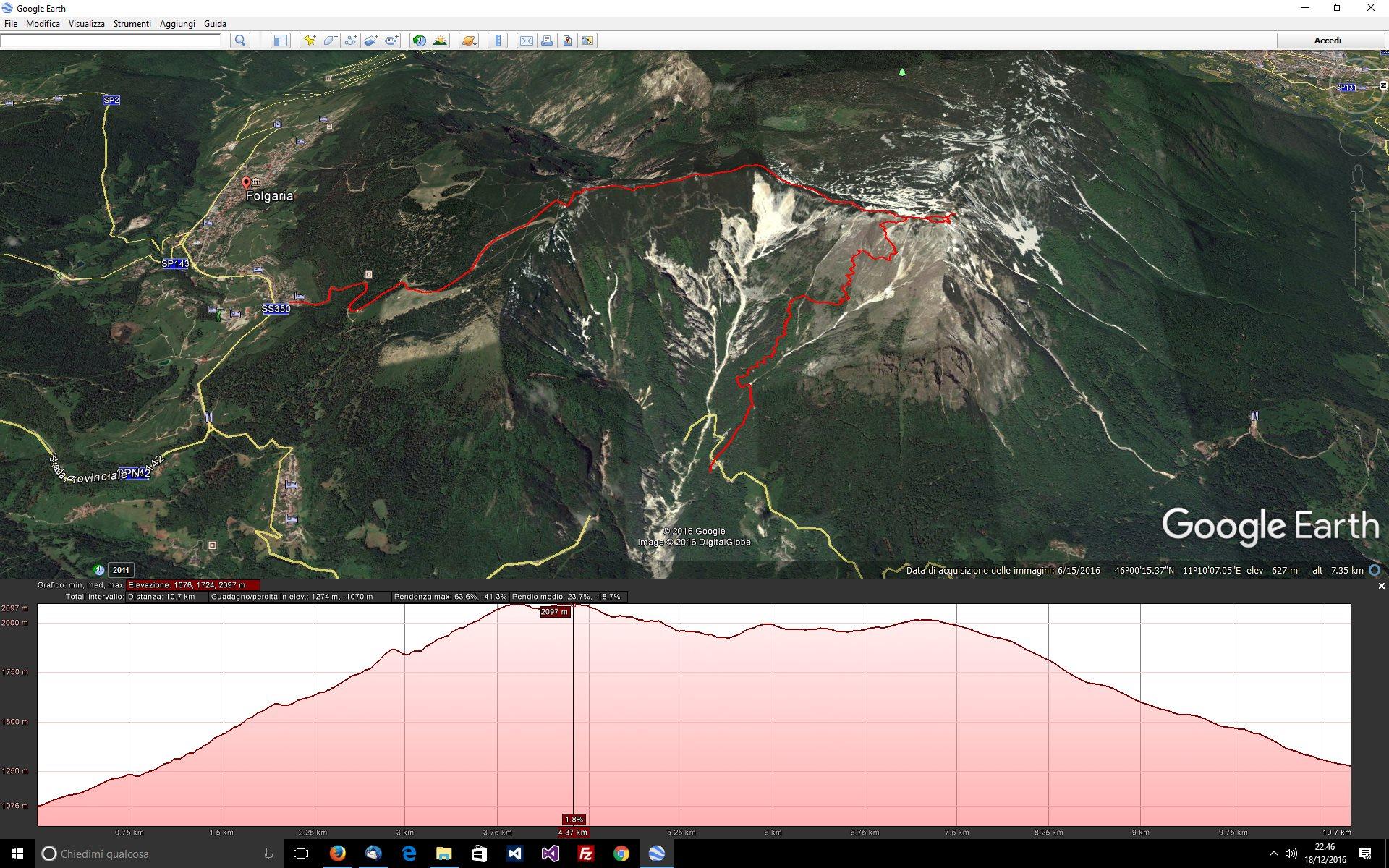Click square placemark near red track start
1389x868 pixels.
click(x=369, y=274)
